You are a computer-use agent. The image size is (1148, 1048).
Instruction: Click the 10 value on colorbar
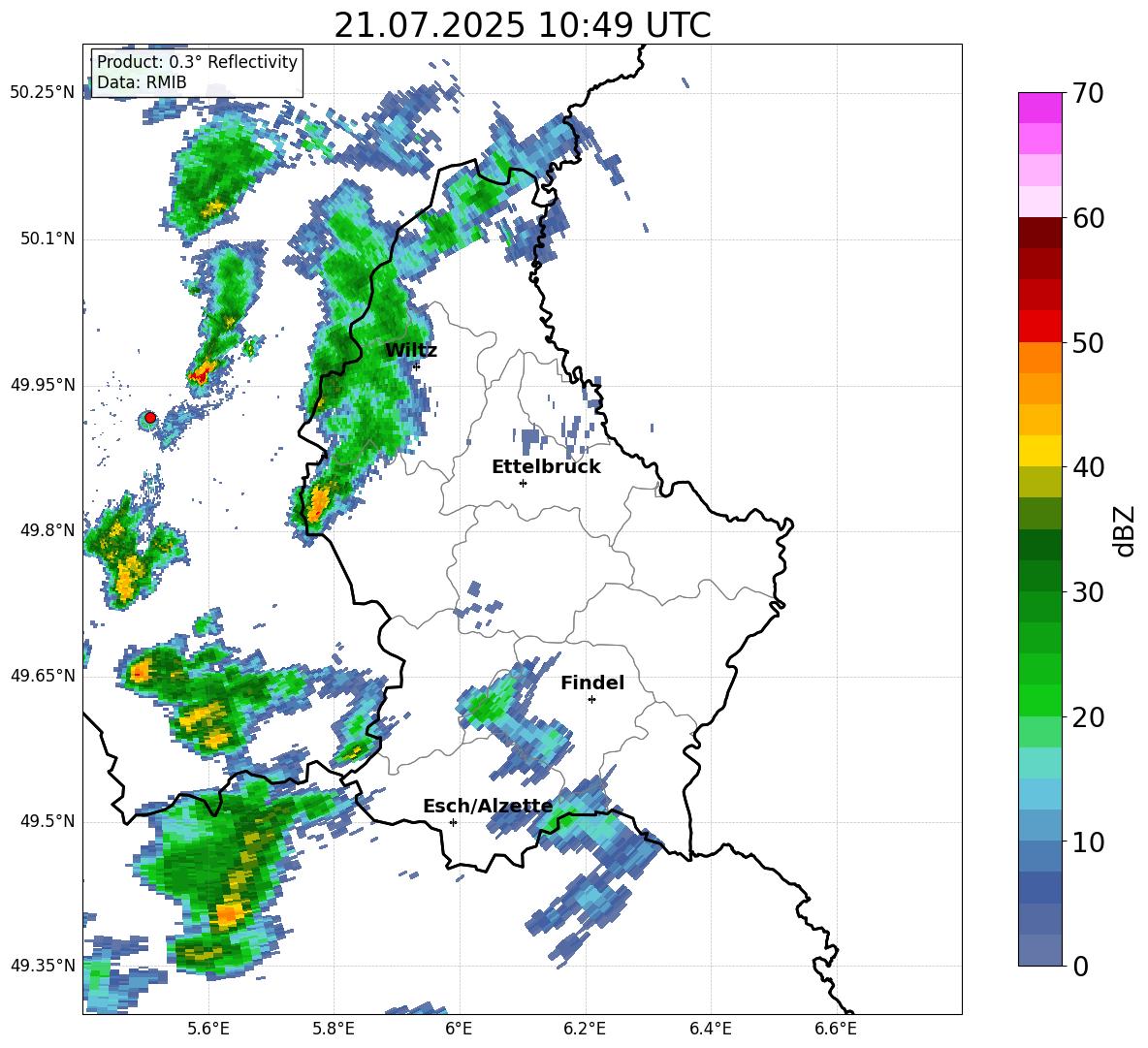[1089, 842]
